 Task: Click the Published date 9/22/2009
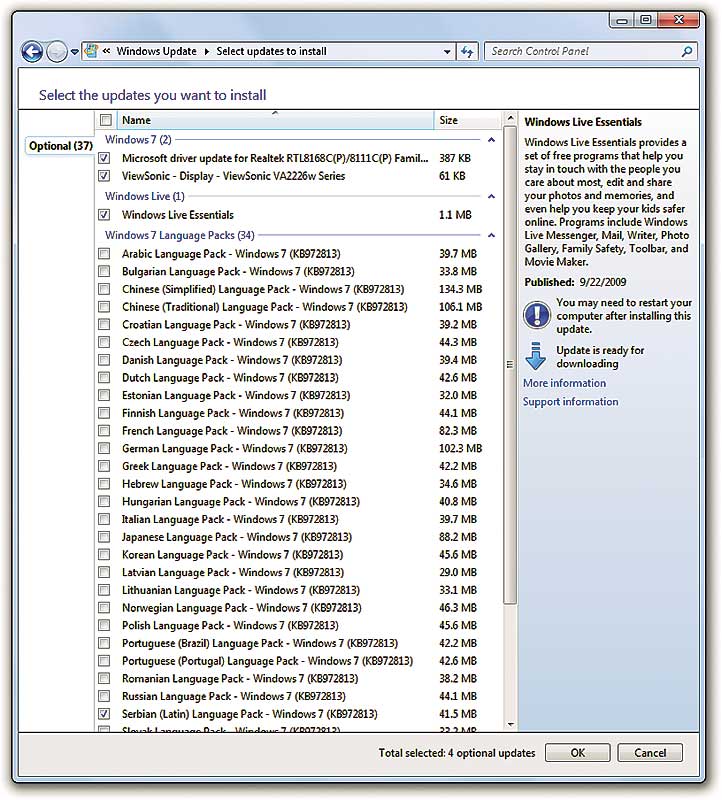[x=603, y=283]
